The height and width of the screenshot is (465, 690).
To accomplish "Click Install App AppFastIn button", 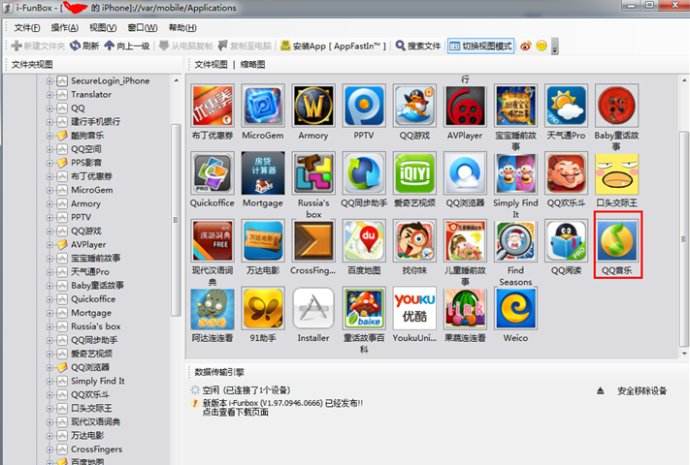I will (333, 46).
